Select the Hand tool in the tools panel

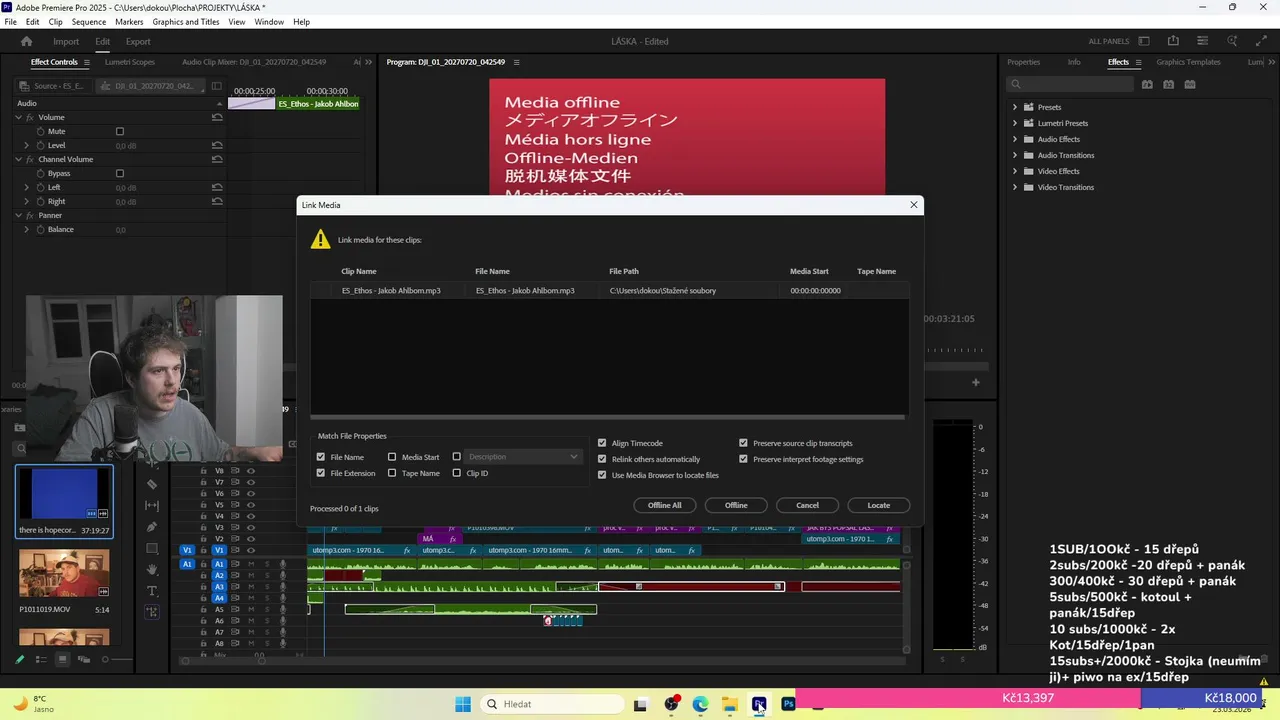[152, 569]
